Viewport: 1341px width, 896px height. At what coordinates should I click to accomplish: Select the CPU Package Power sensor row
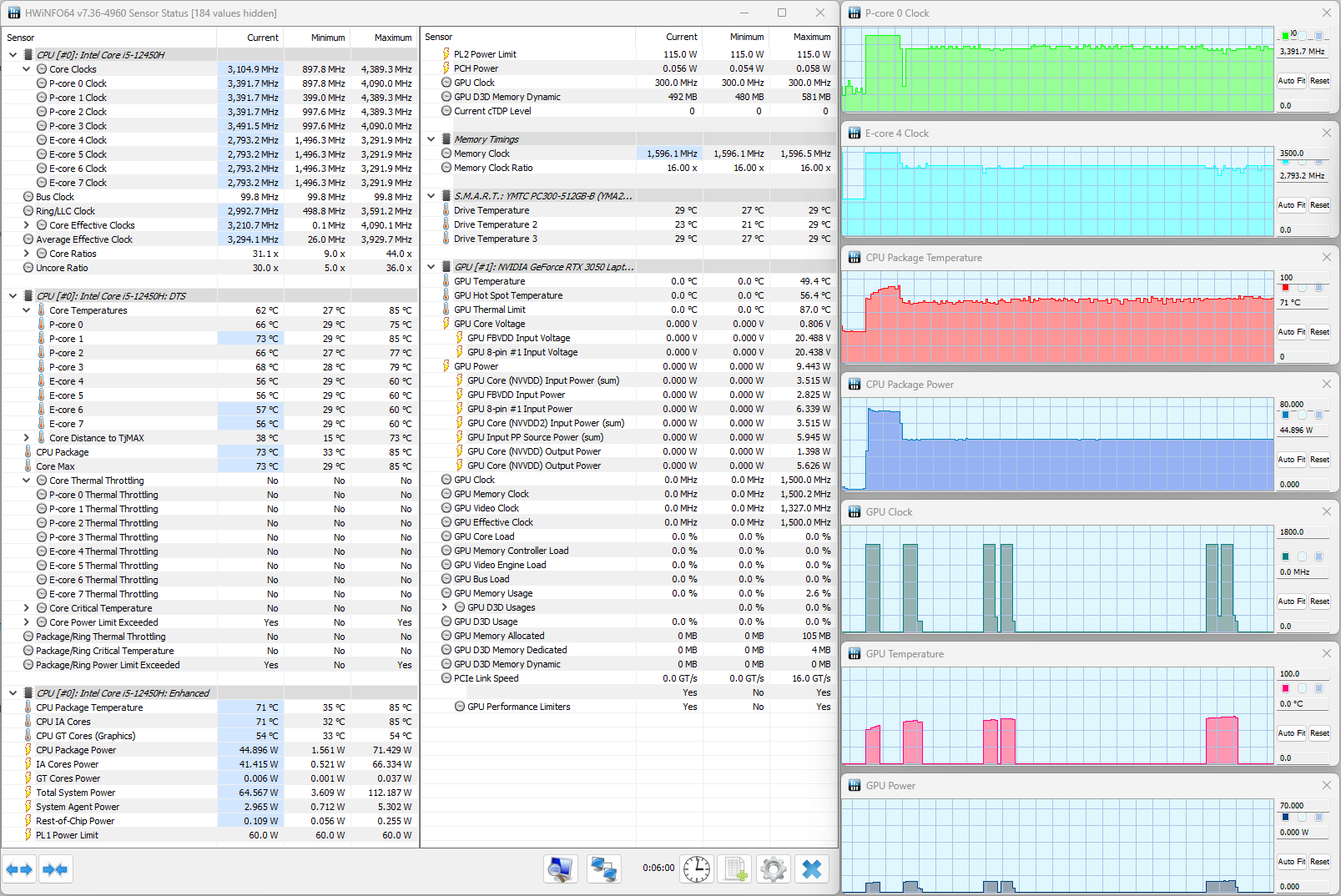pyautogui.click(x=76, y=750)
